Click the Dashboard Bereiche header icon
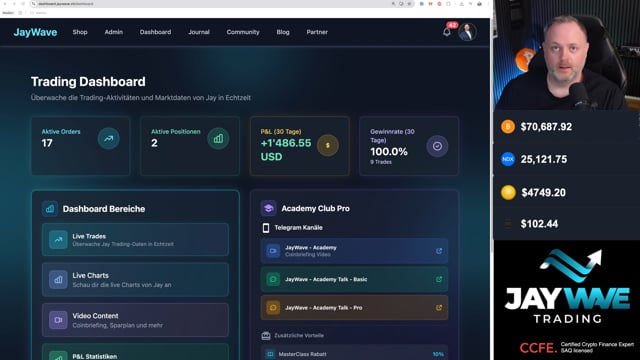The height and width of the screenshot is (360, 640). [x=50, y=209]
